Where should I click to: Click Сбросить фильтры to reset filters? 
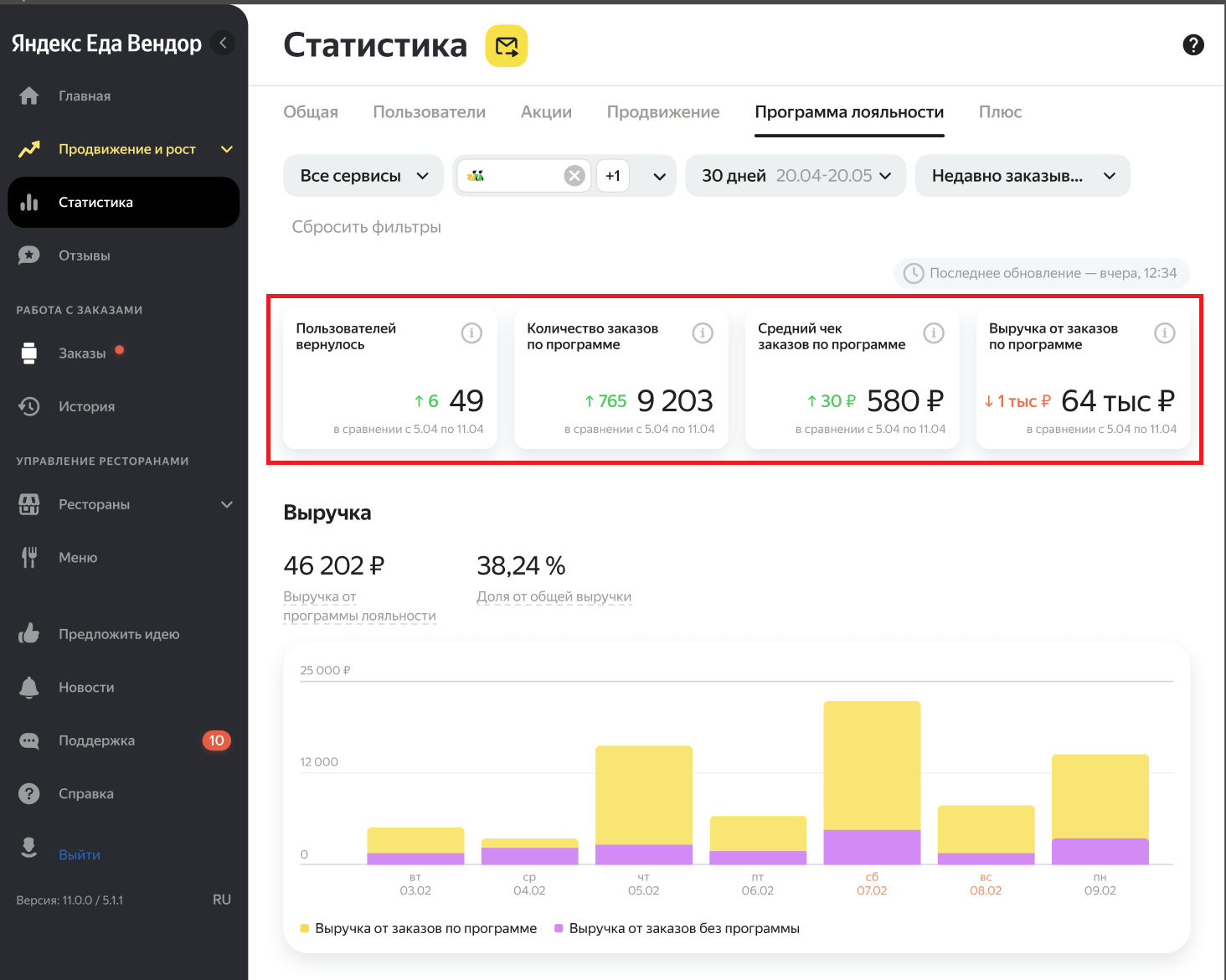[x=366, y=227]
